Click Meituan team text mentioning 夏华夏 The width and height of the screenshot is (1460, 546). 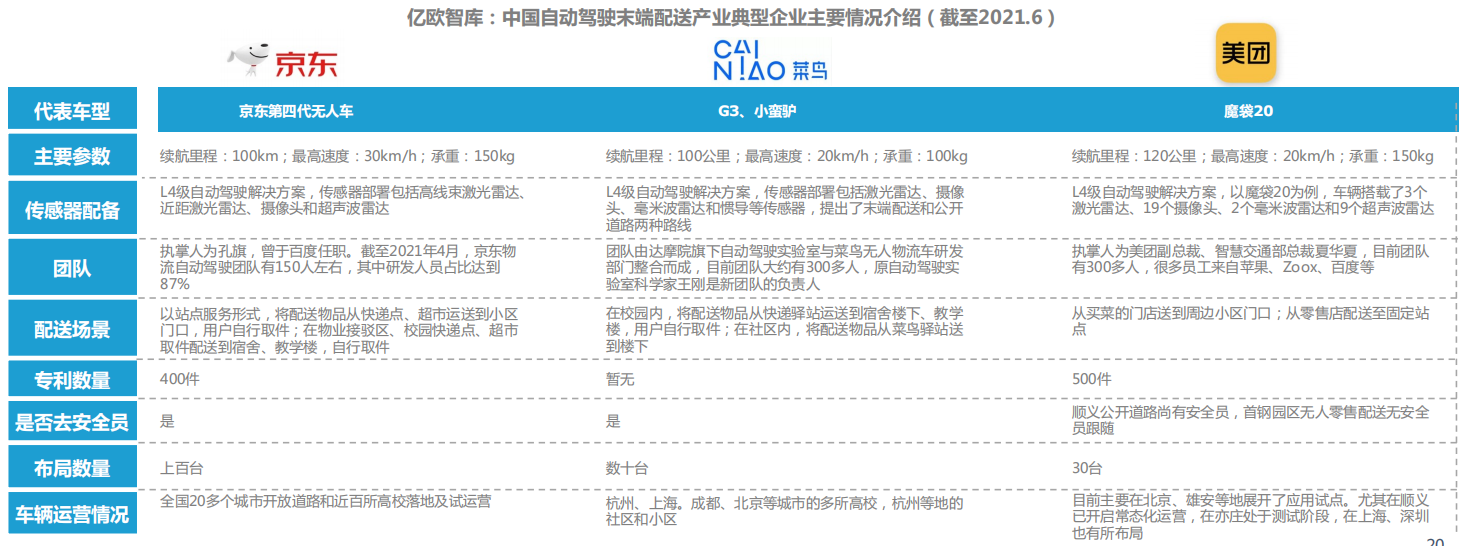pyautogui.click(x=1250, y=259)
